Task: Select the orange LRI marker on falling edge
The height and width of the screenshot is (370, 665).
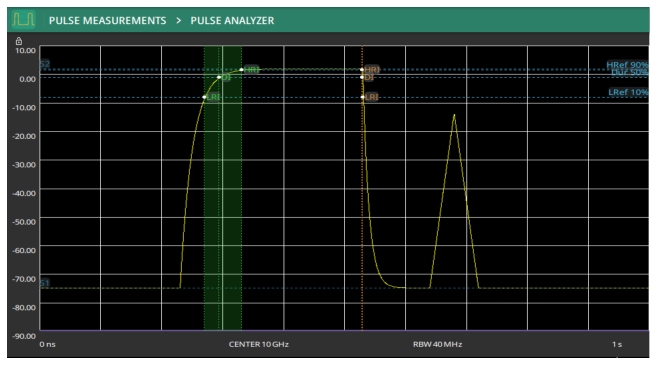Action: click(371, 97)
